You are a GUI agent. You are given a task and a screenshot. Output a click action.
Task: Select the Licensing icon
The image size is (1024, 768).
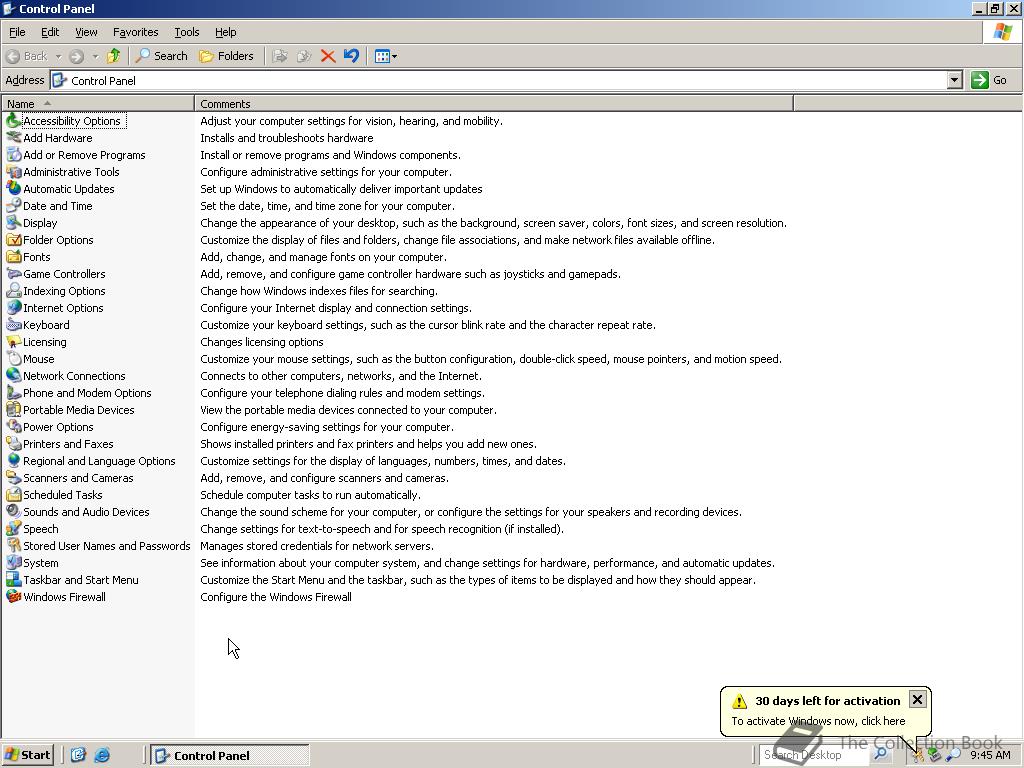coord(13,342)
